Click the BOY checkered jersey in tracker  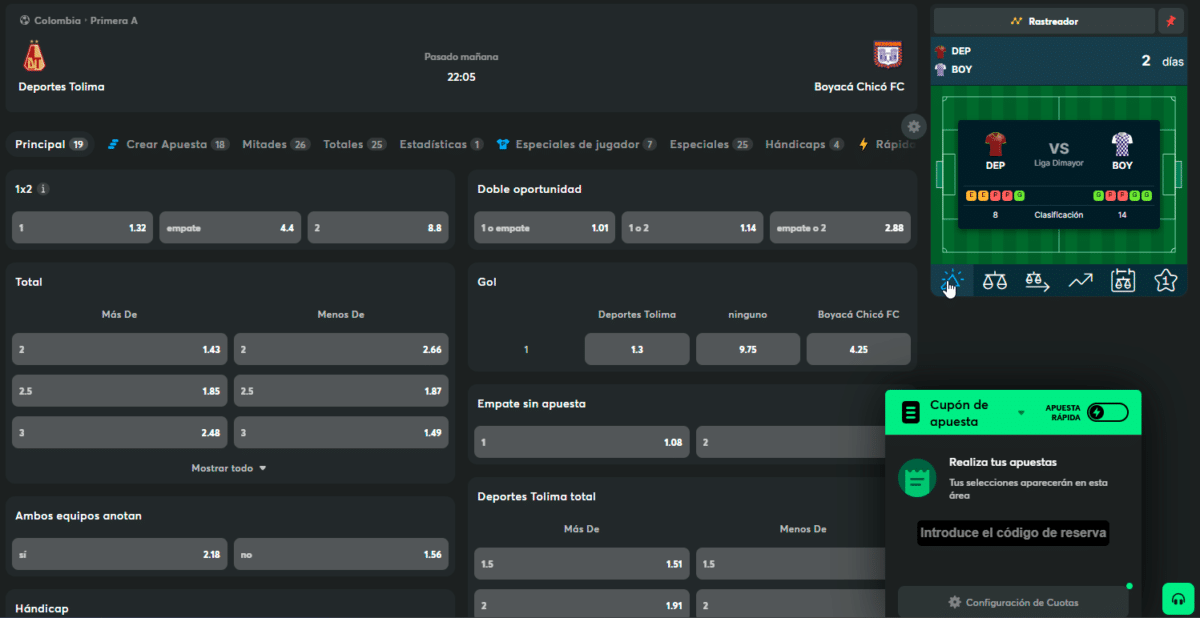(x=1122, y=145)
